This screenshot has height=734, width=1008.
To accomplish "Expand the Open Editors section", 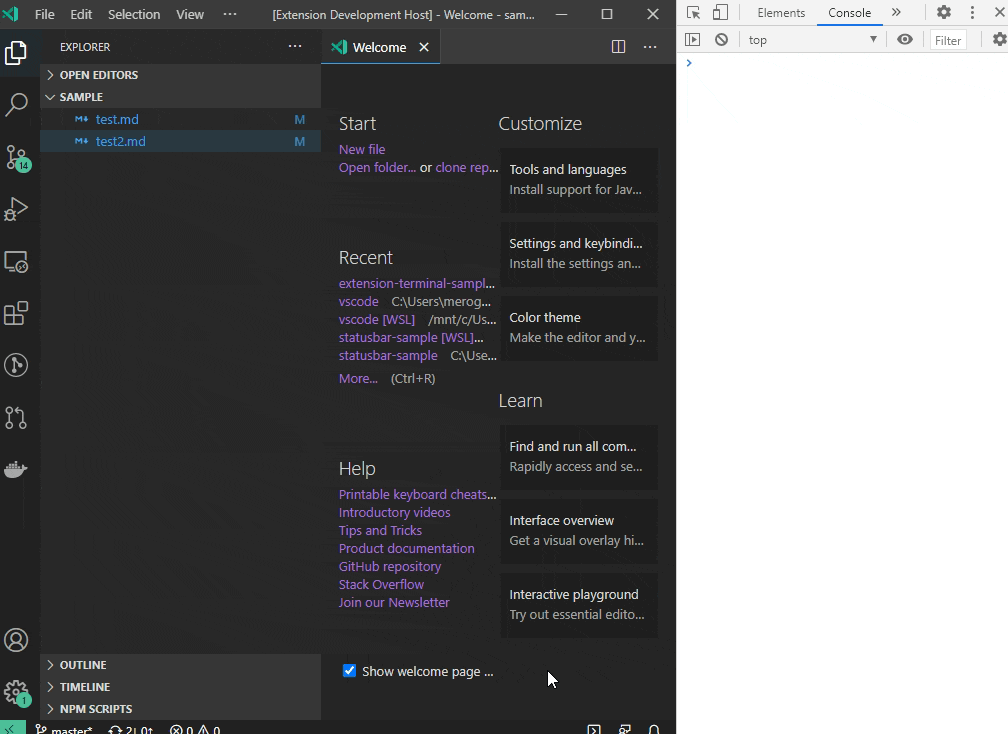I will (x=180, y=75).
